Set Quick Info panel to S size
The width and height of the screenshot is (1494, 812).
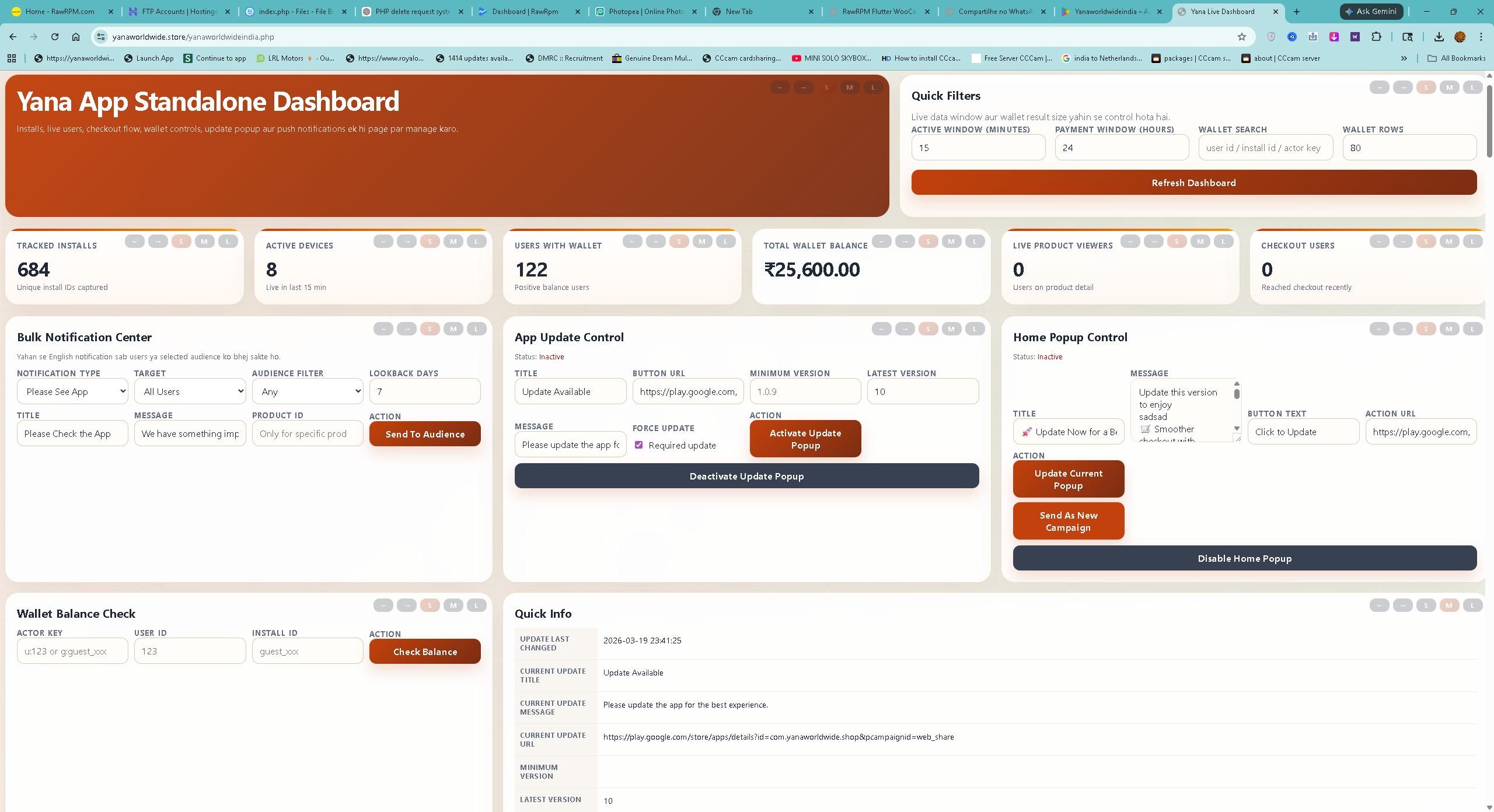(1426, 605)
